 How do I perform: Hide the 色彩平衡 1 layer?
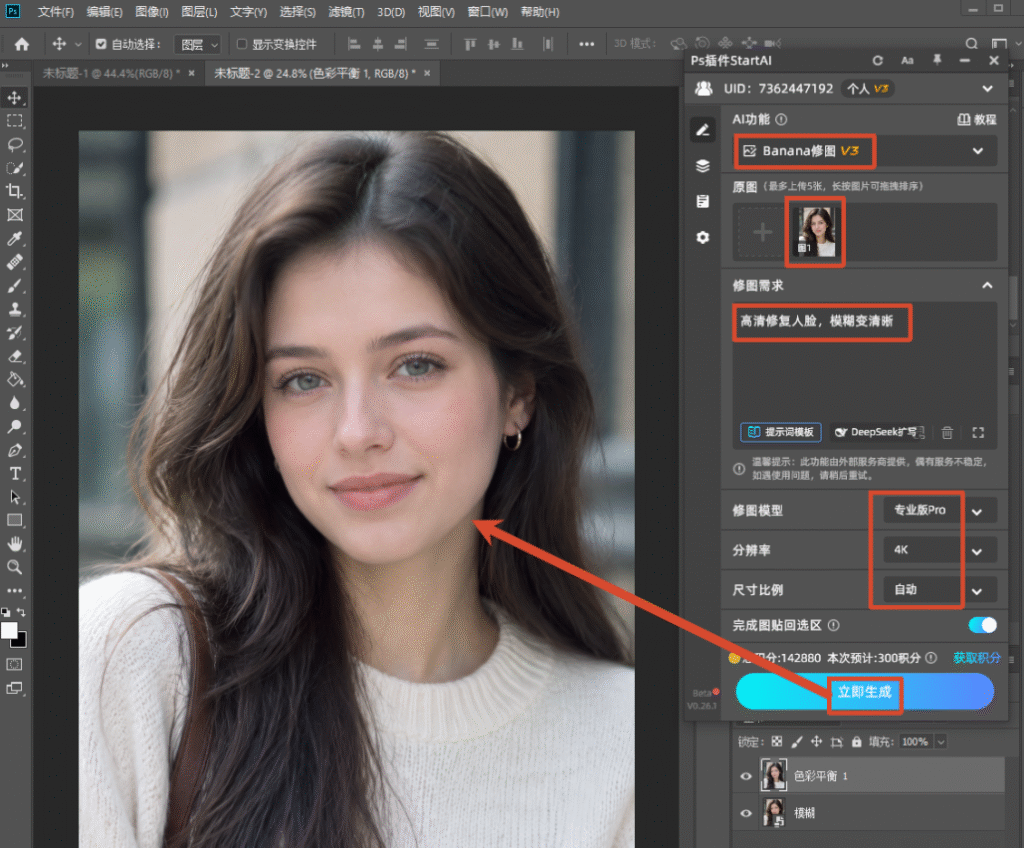tap(746, 776)
